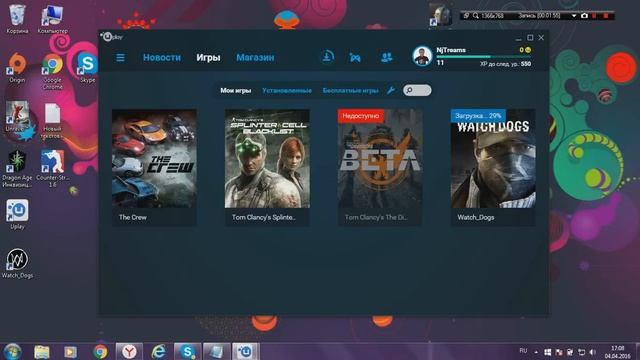This screenshot has width=640, height=360.
Task: Open Yandex Browser from taskbar
Action: pyautogui.click(x=129, y=351)
